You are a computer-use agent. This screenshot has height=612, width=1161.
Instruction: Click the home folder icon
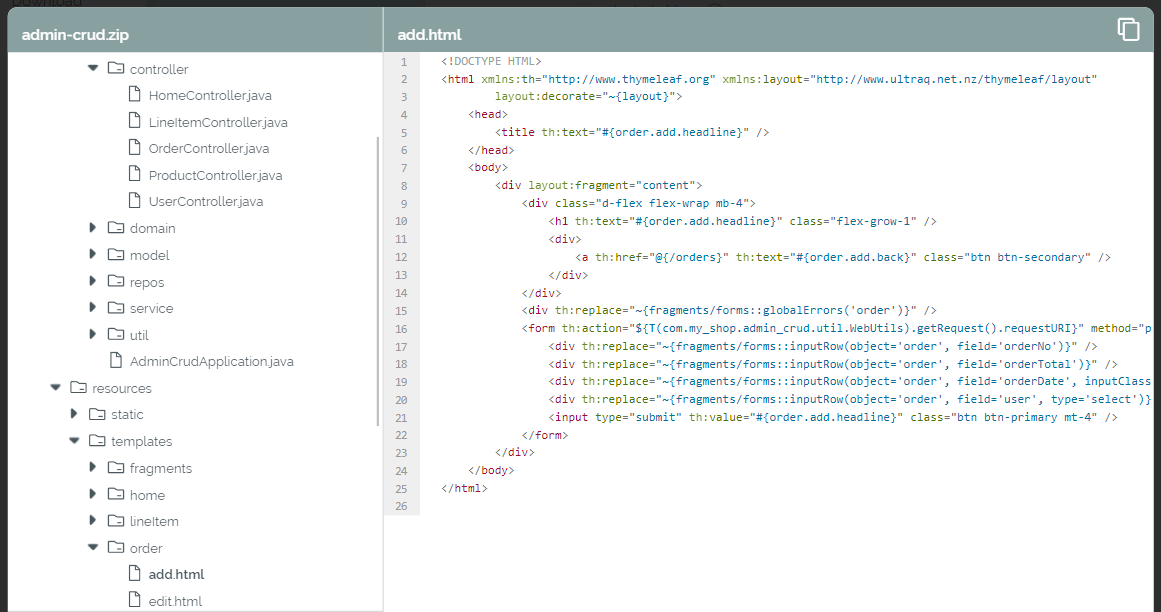[x=116, y=494]
